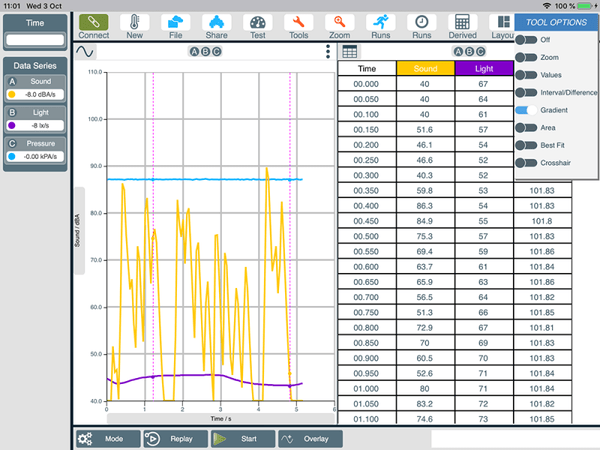600x450 pixels.
Task: Open the New thermometer icon
Action: point(135,21)
